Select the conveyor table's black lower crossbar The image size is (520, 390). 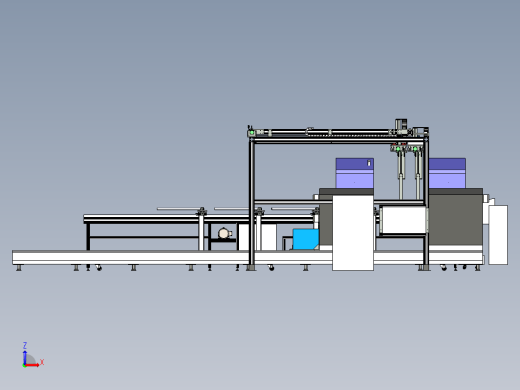(144, 237)
